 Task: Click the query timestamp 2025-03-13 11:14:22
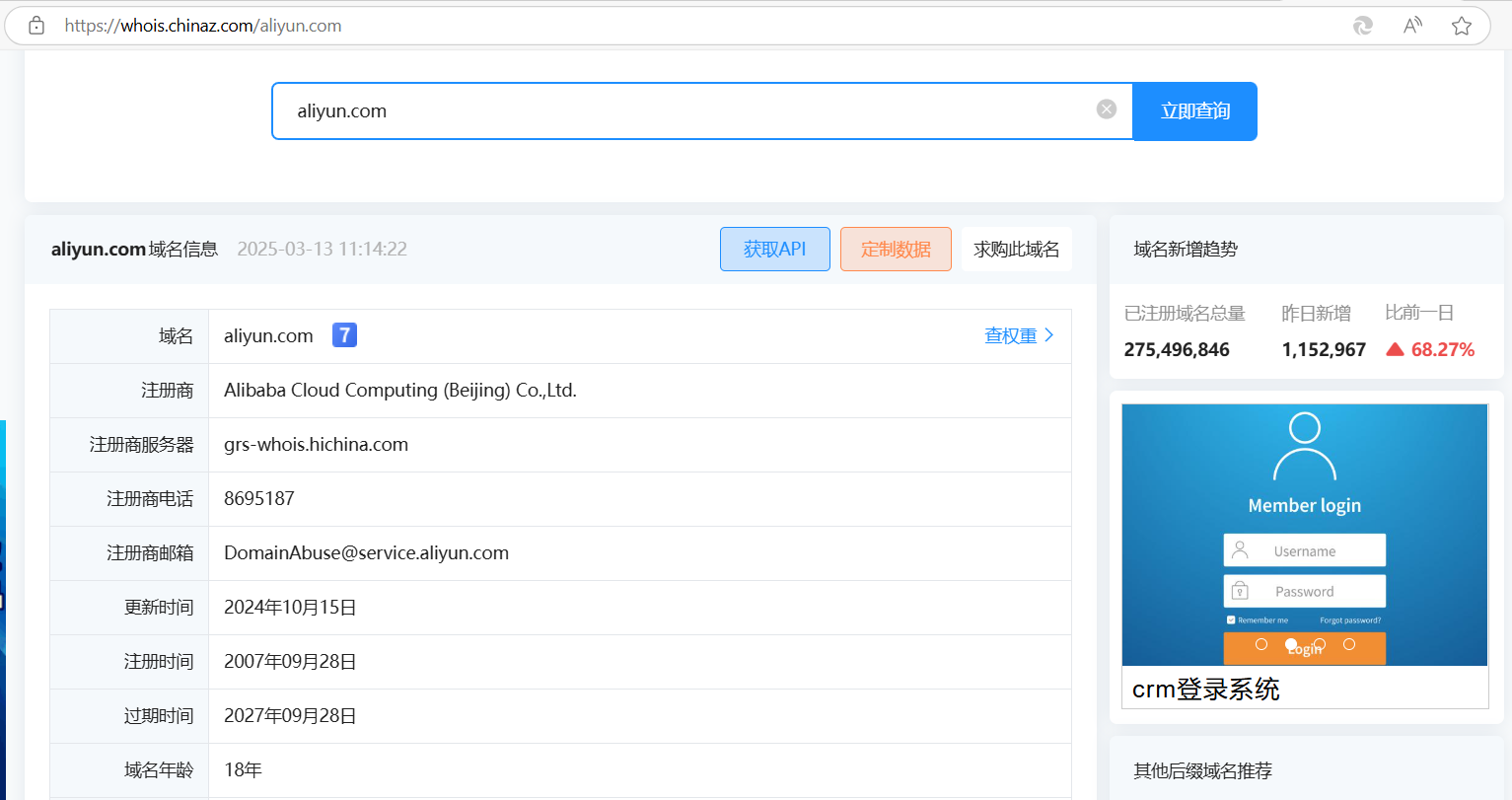click(323, 249)
